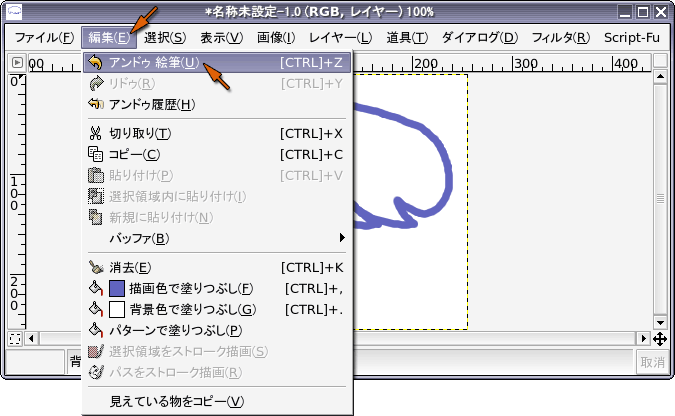Click the icon for パスをストローク描画
675x416 pixels.
pos(96,372)
